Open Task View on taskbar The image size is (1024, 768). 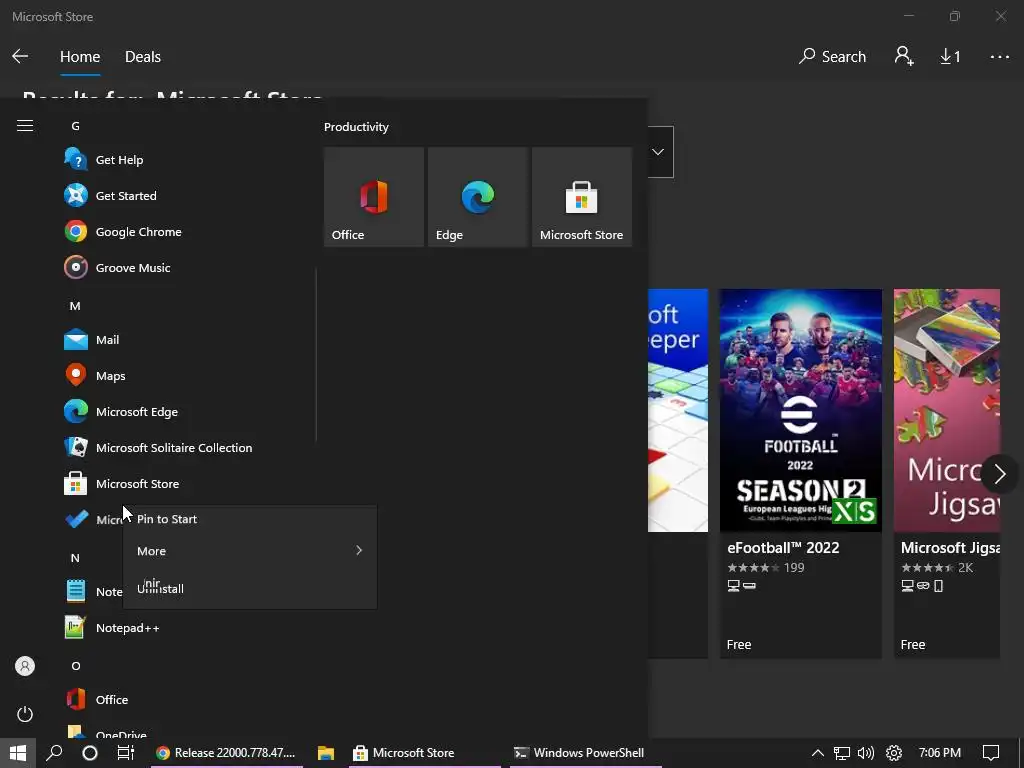(x=125, y=753)
